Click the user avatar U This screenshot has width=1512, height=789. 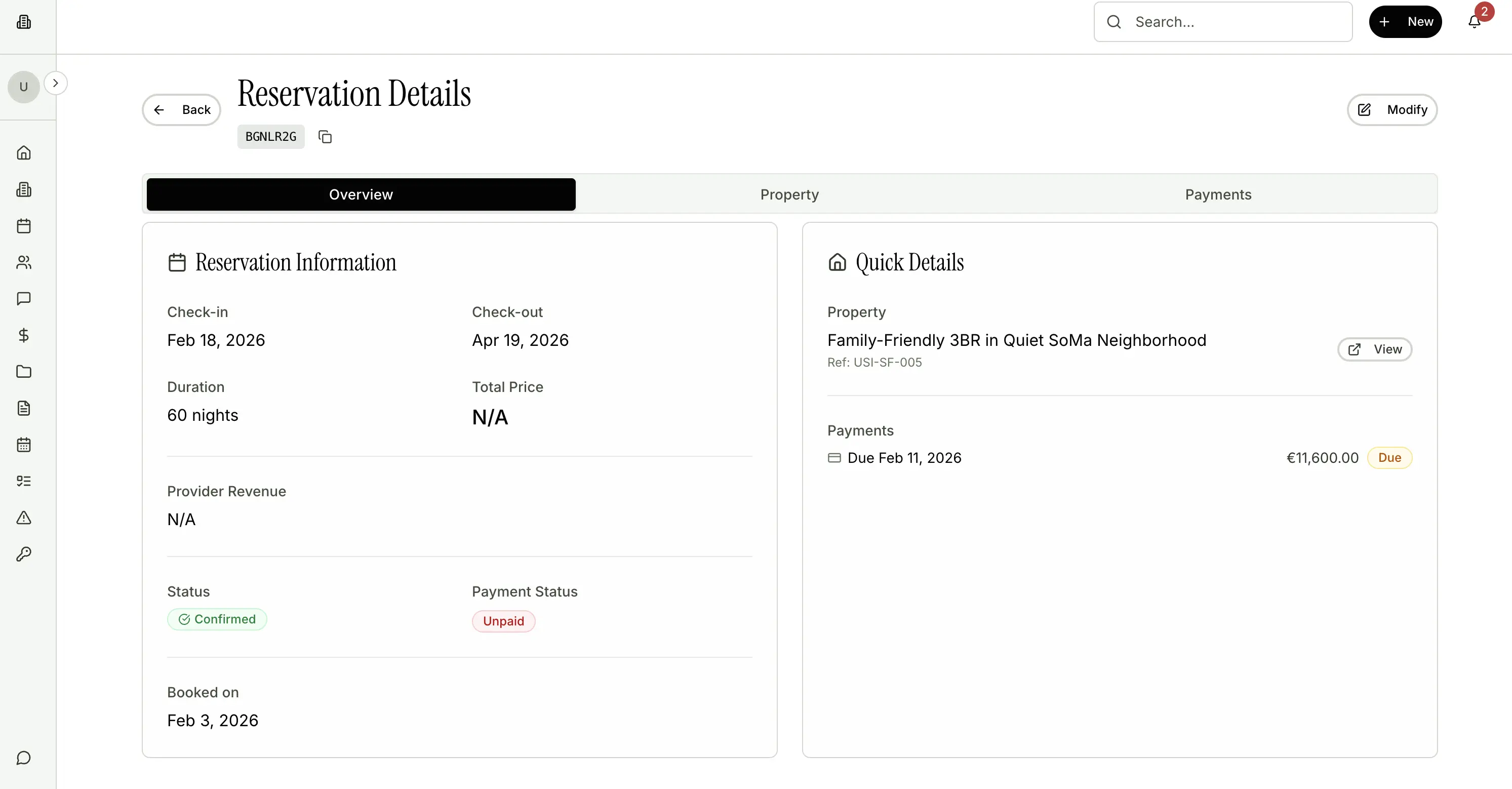click(x=23, y=87)
